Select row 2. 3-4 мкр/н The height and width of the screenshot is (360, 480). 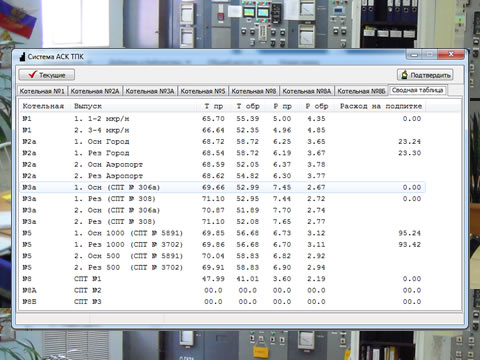(223, 130)
